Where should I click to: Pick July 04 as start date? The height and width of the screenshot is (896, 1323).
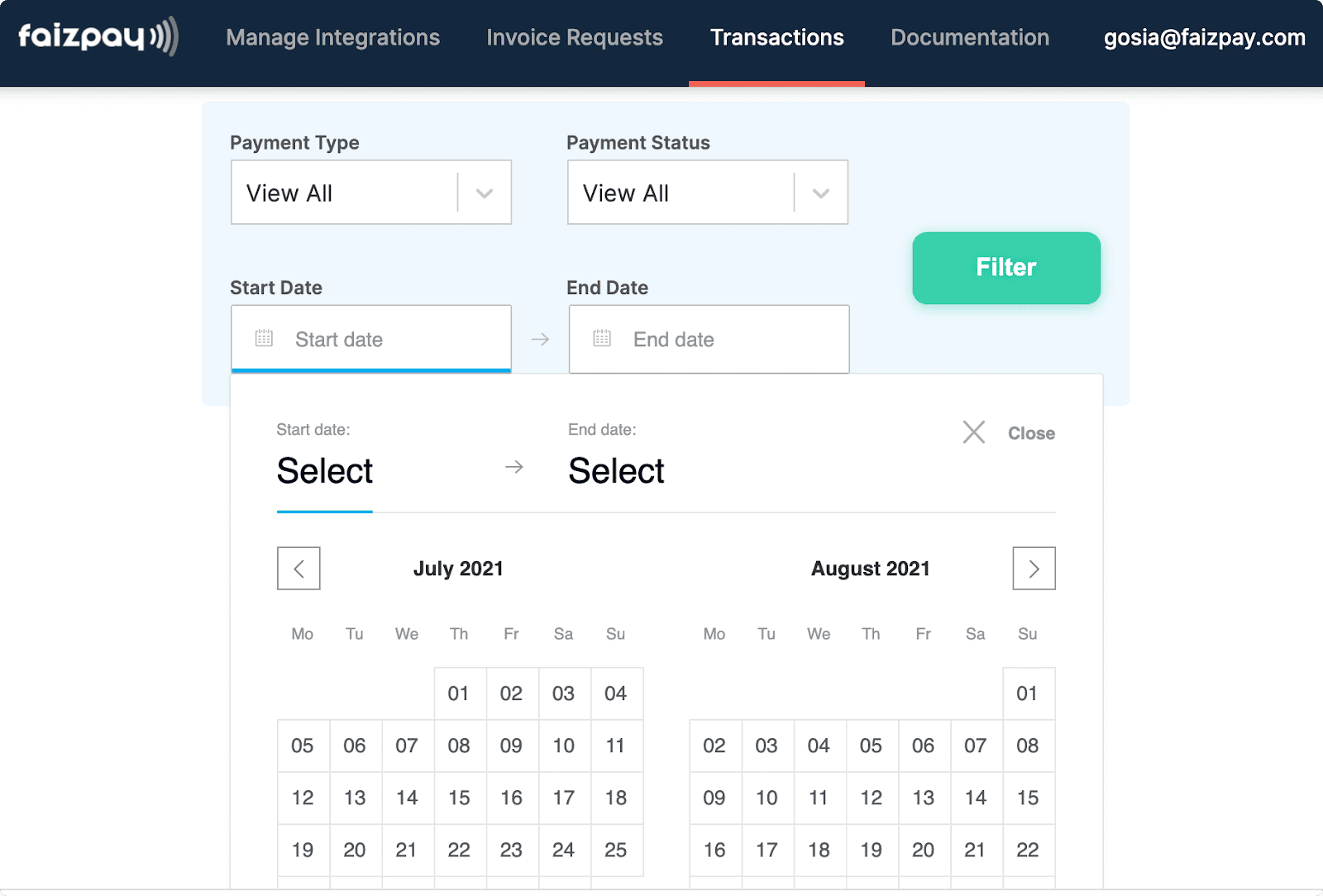616,693
